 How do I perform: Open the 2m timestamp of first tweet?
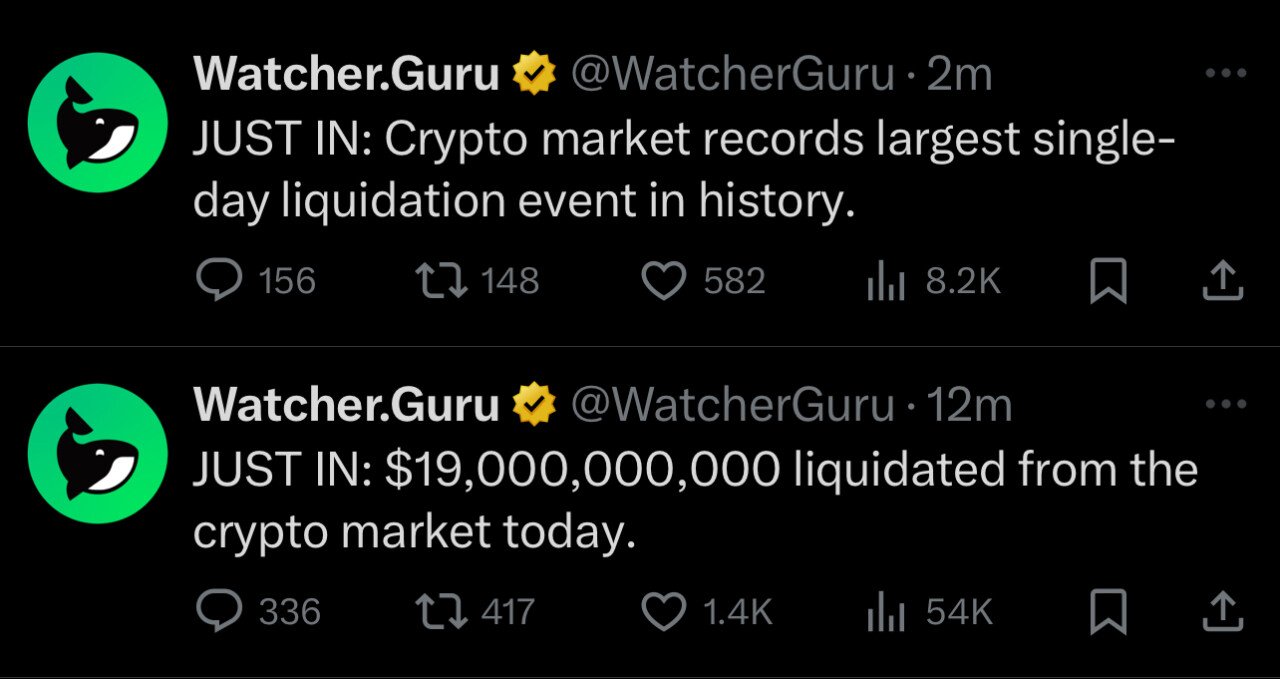pyautogui.click(x=959, y=75)
